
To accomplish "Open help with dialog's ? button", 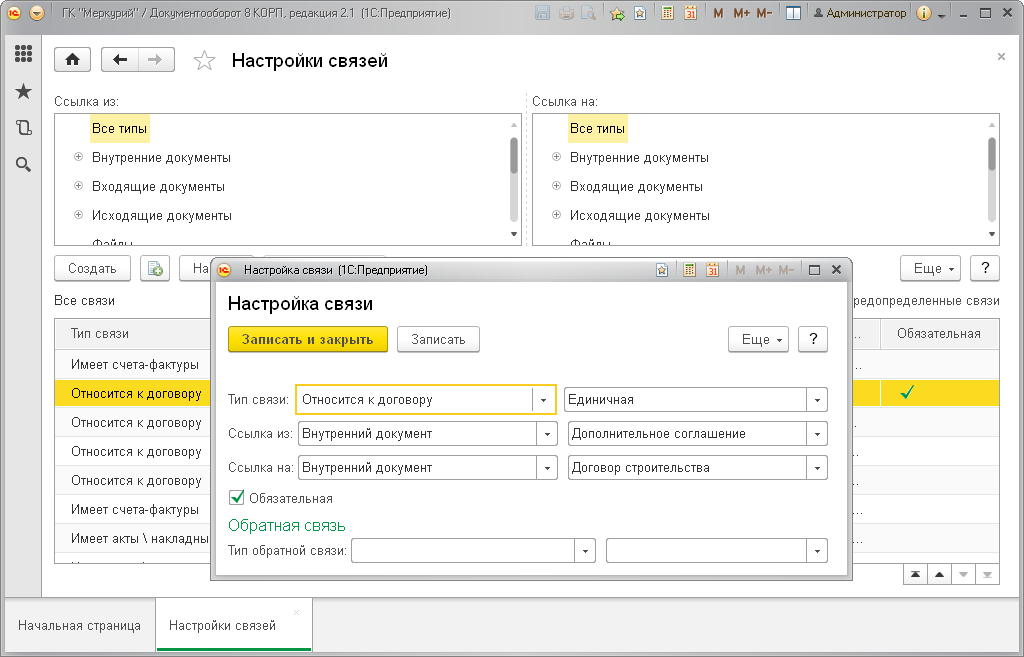I will (813, 340).
